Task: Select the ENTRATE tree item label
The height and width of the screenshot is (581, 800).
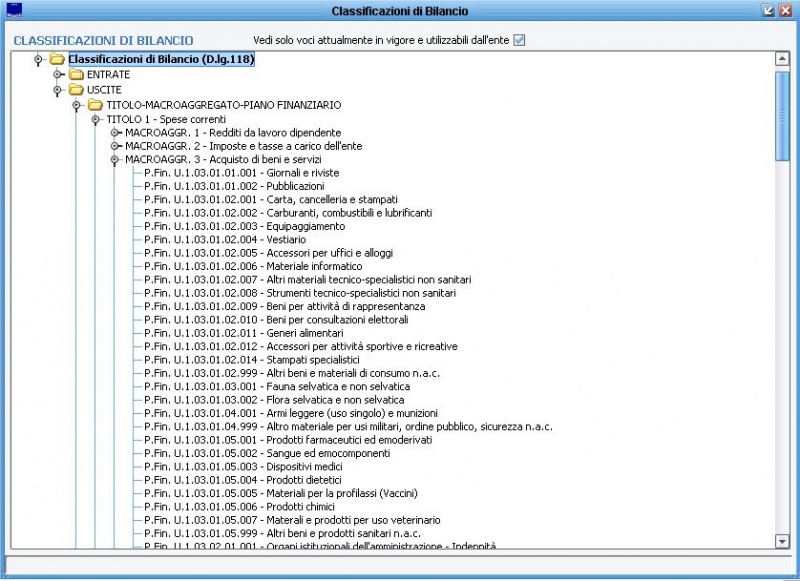Action: 109,75
